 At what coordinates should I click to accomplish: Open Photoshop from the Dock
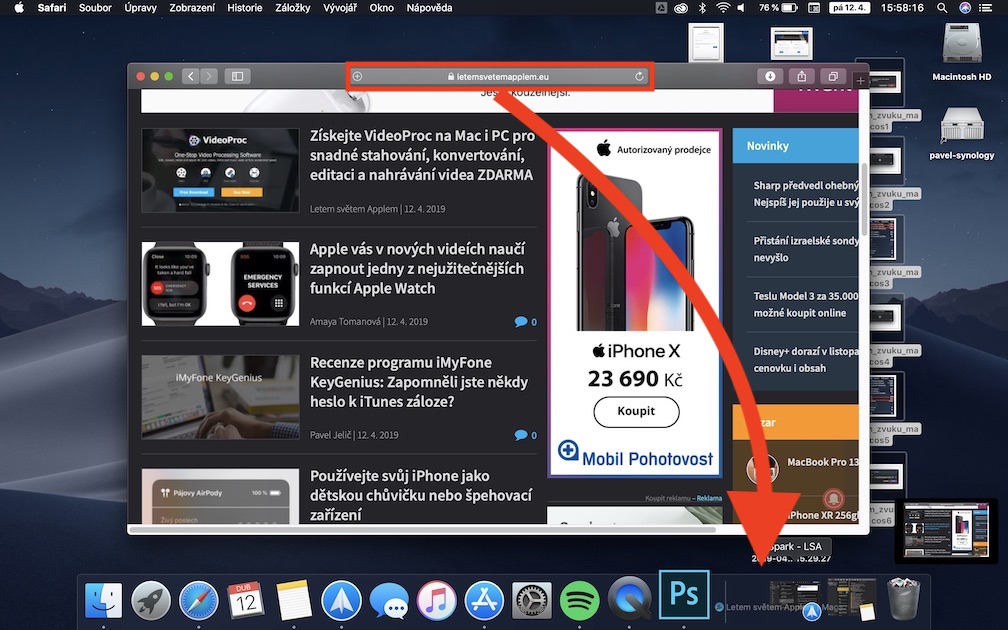pos(684,595)
